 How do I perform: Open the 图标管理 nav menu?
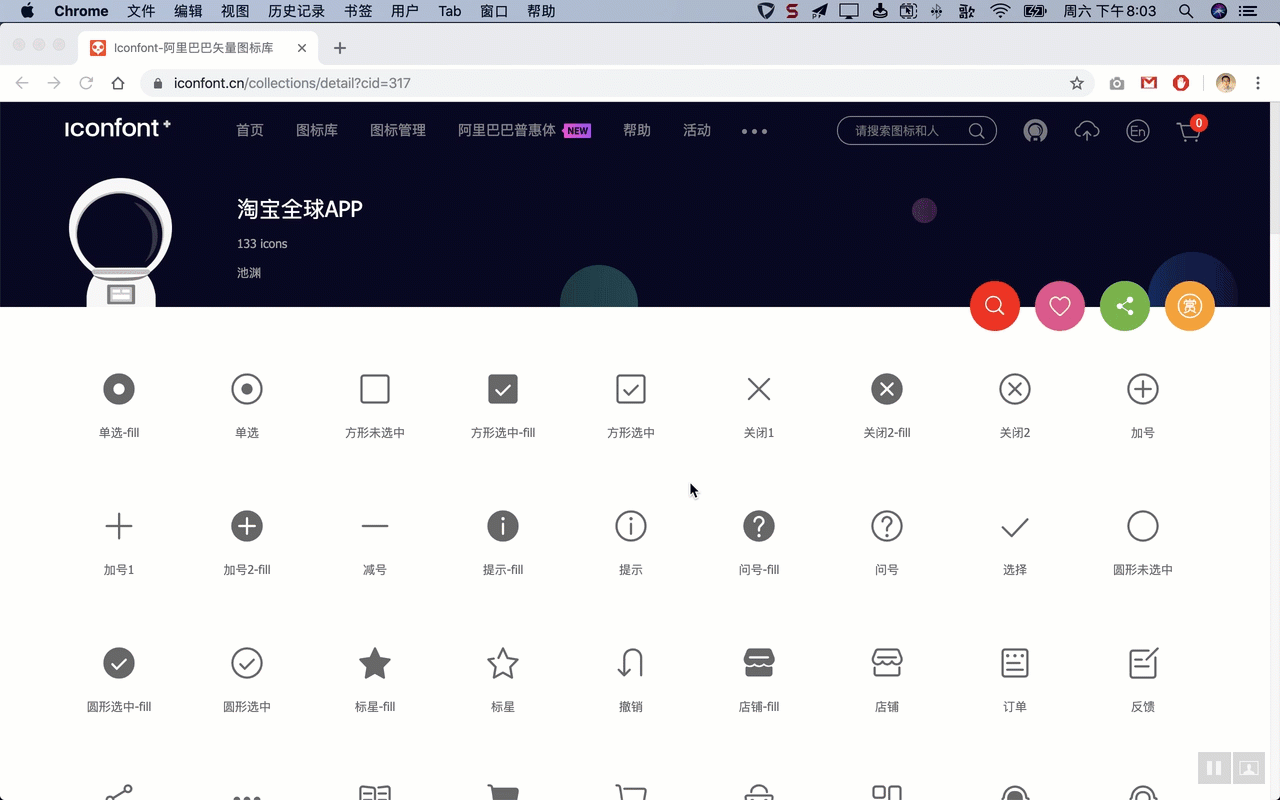398,130
